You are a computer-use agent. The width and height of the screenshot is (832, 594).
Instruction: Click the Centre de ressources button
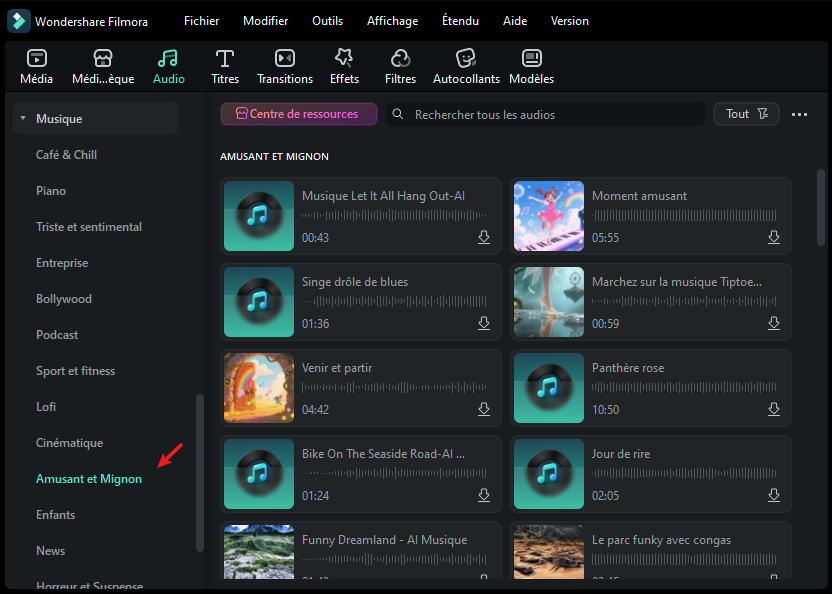click(x=298, y=114)
